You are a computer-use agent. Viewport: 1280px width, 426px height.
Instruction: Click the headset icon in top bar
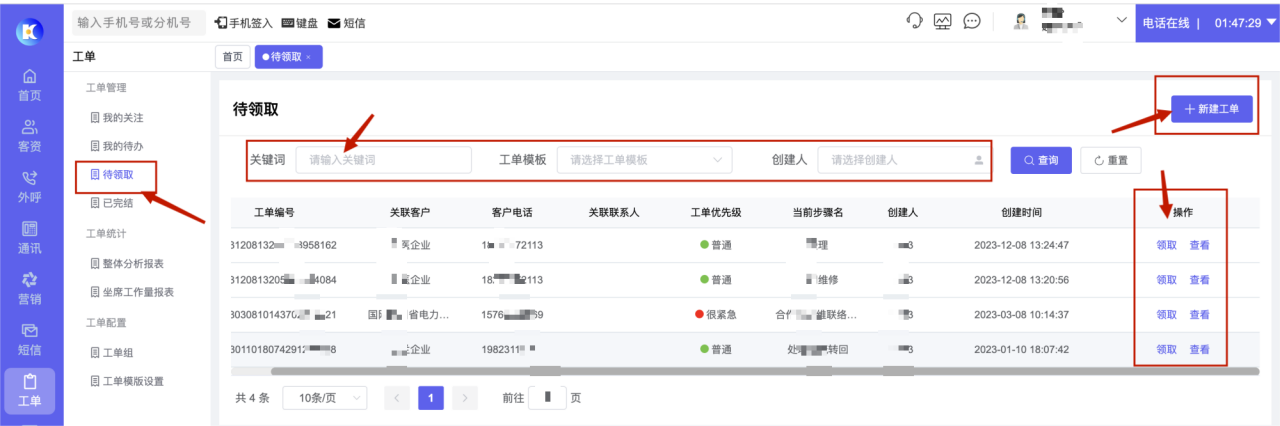(913, 21)
